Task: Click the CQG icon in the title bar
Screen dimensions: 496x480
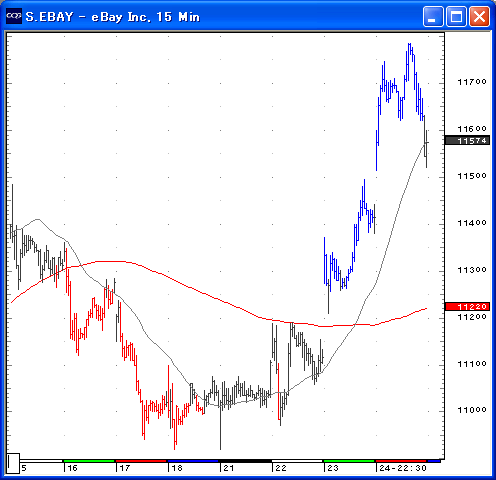Action: [x=14, y=16]
